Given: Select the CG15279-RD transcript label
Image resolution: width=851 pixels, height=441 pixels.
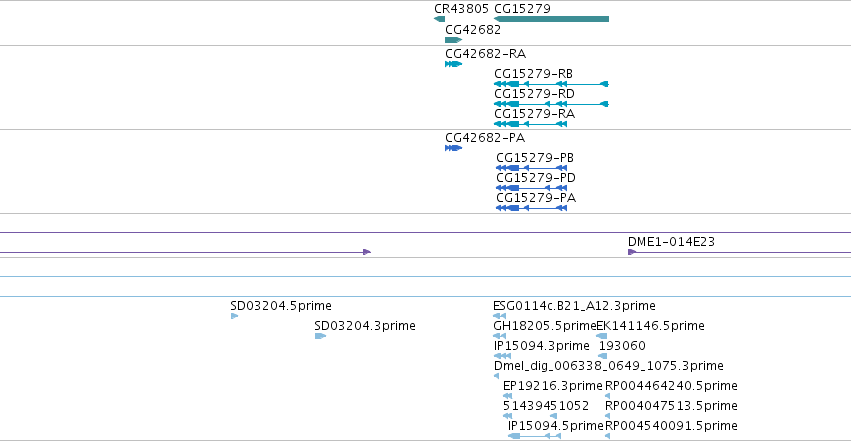Looking at the screenshot, I should [534, 94].
